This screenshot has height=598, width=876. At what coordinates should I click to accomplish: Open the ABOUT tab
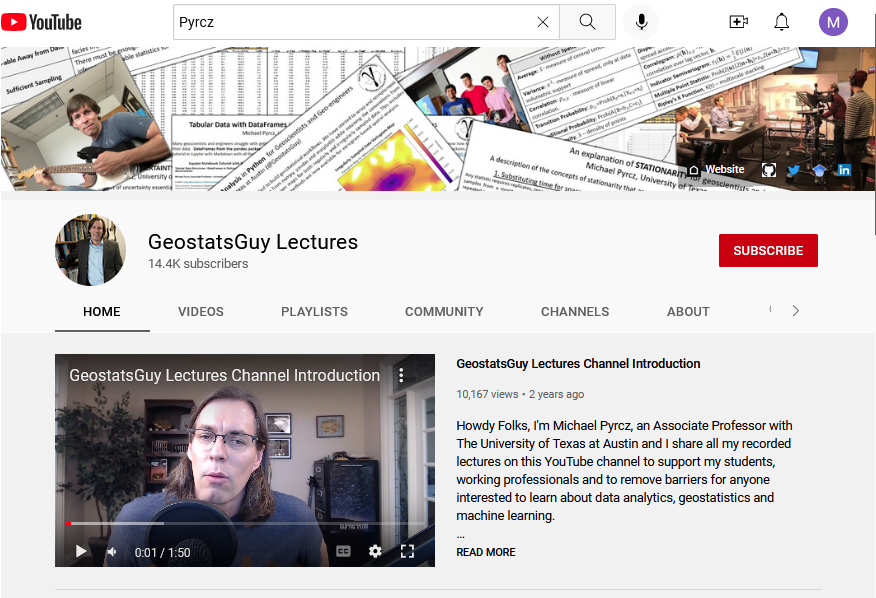(688, 312)
